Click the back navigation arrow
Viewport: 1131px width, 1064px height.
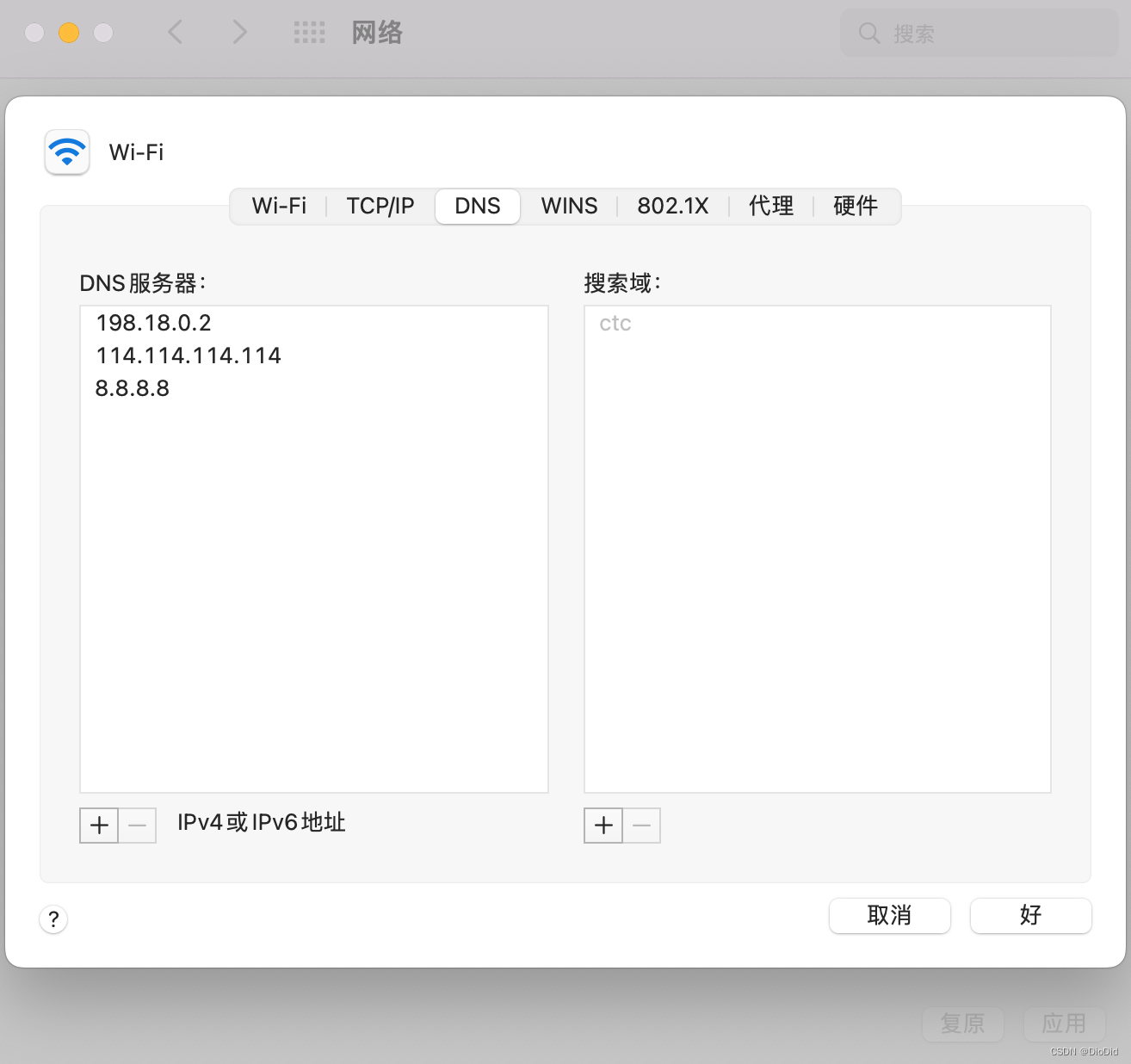pos(176,33)
